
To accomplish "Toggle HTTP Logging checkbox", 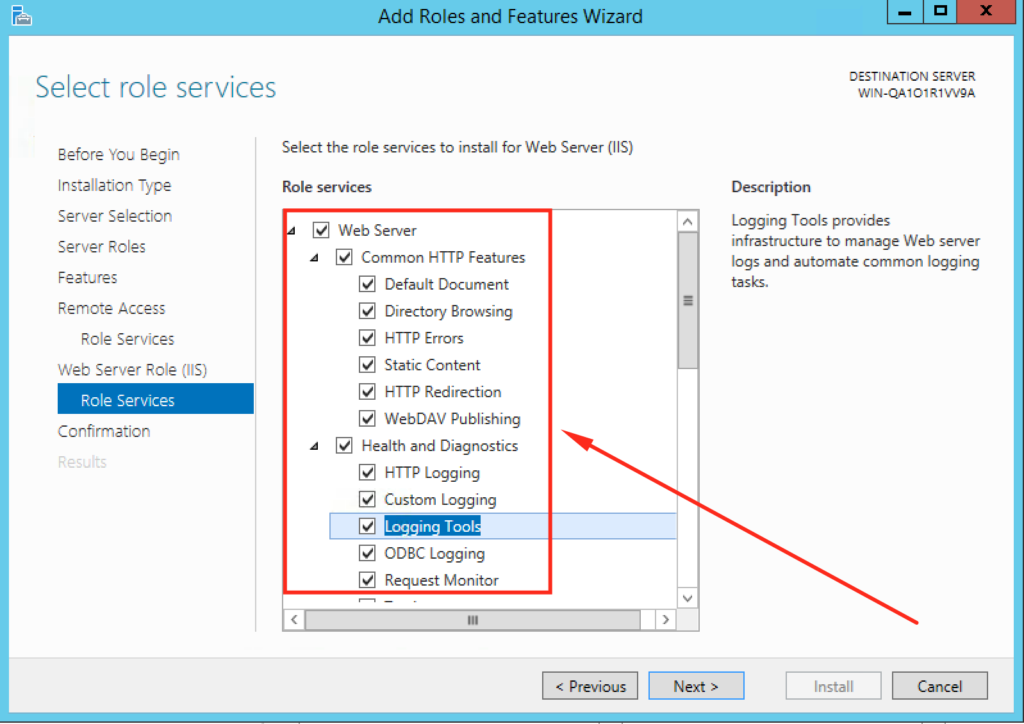I will point(368,472).
